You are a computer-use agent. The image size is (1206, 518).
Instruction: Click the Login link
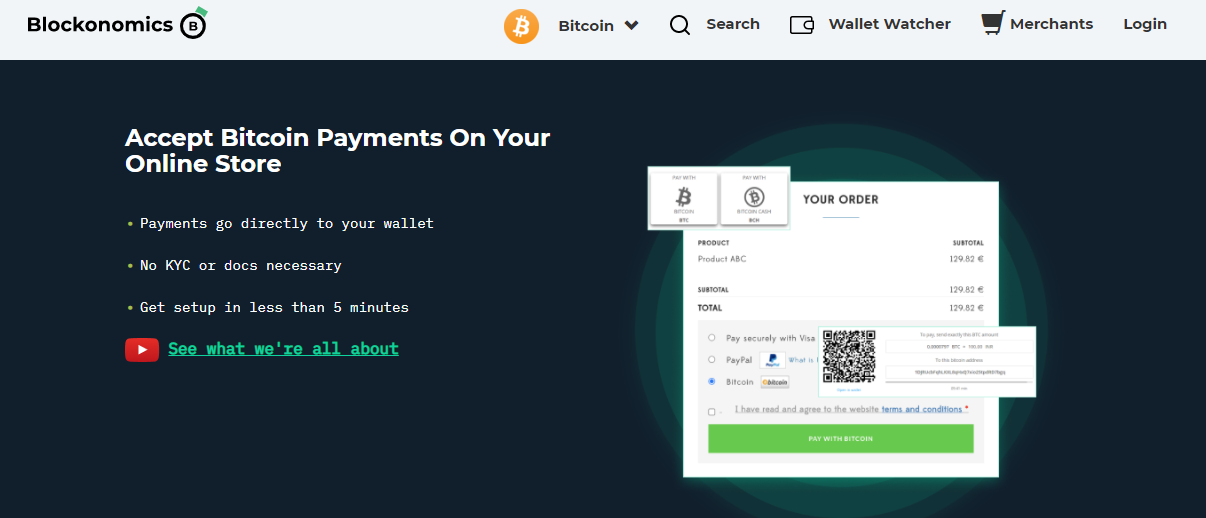(x=1145, y=24)
